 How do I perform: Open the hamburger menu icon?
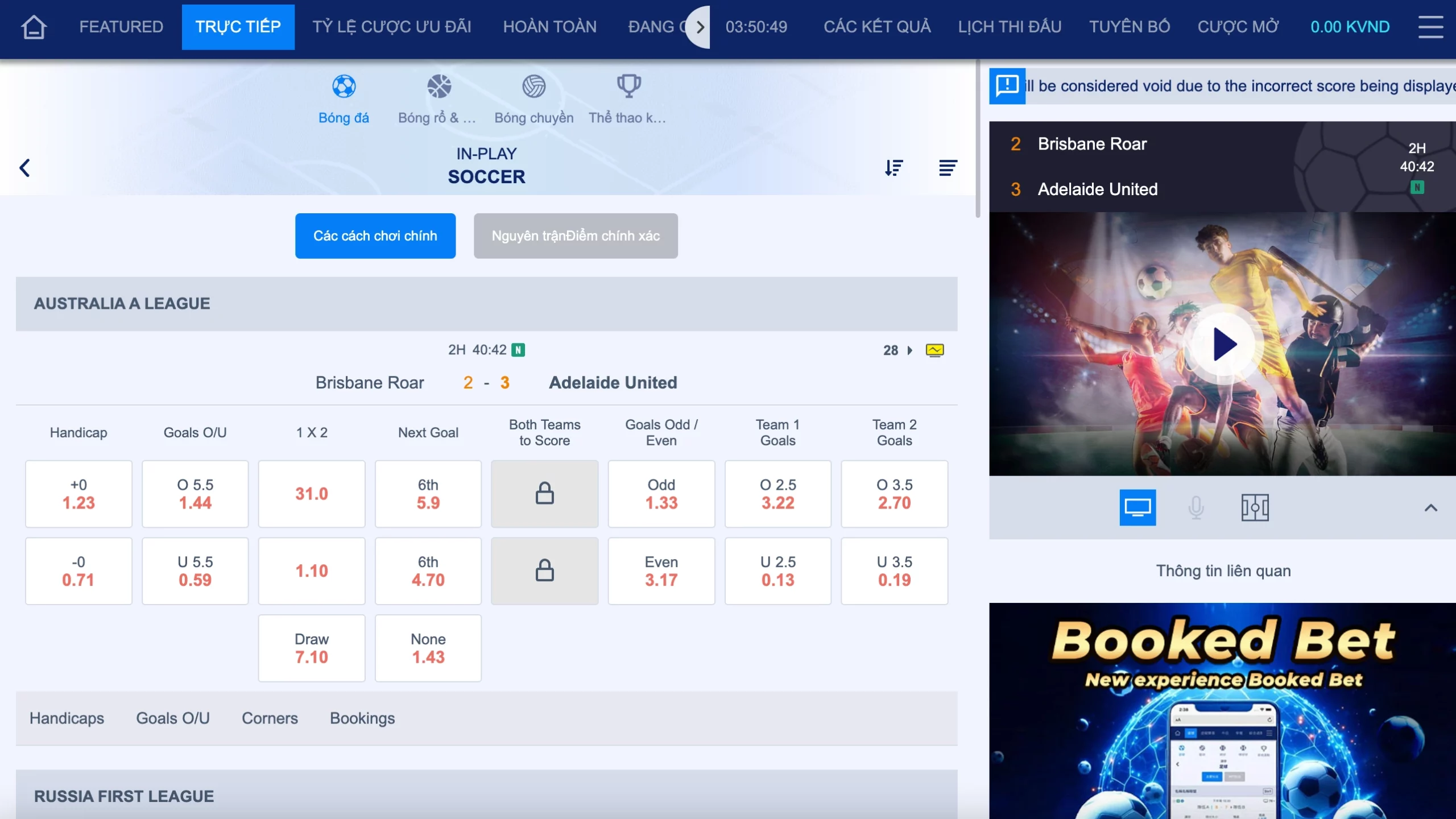point(1430,27)
